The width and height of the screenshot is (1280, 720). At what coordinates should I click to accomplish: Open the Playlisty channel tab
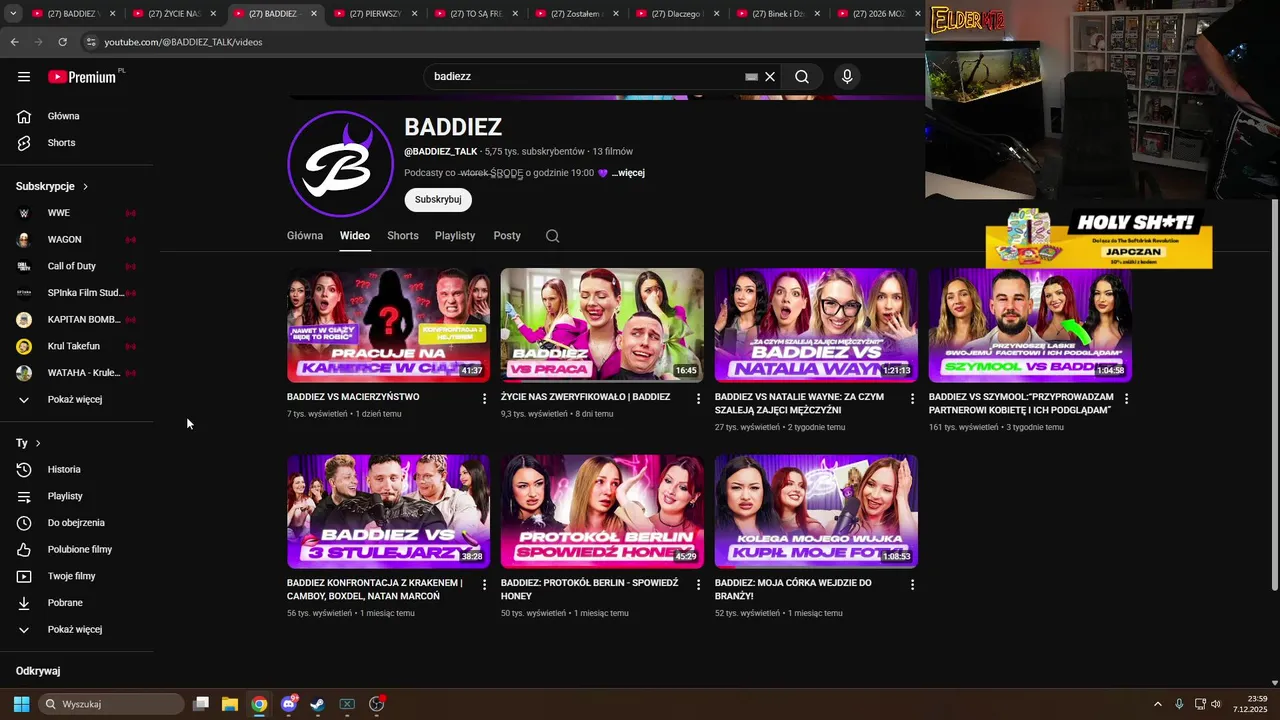click(x=455, y=236)
